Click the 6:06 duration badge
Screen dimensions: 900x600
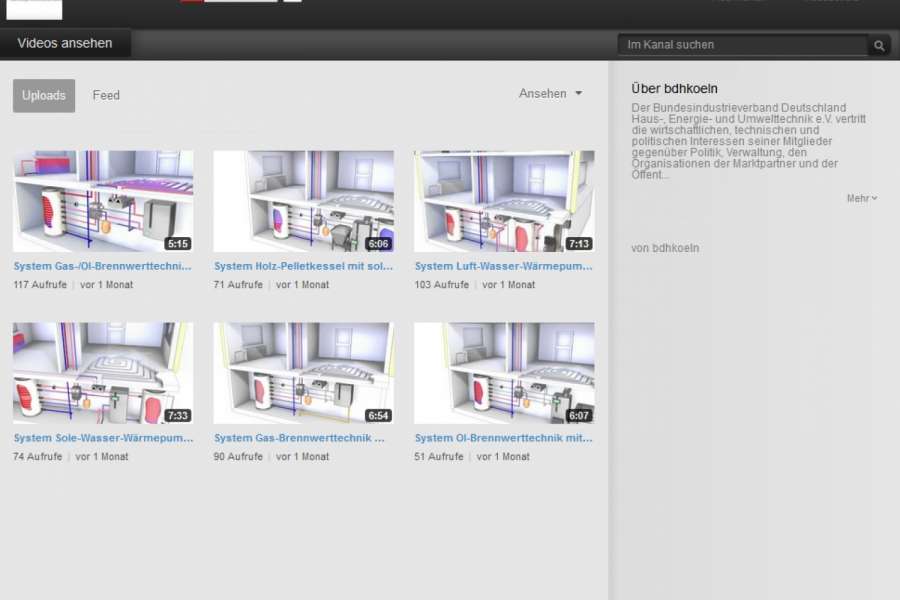click(x=378, y=243)
